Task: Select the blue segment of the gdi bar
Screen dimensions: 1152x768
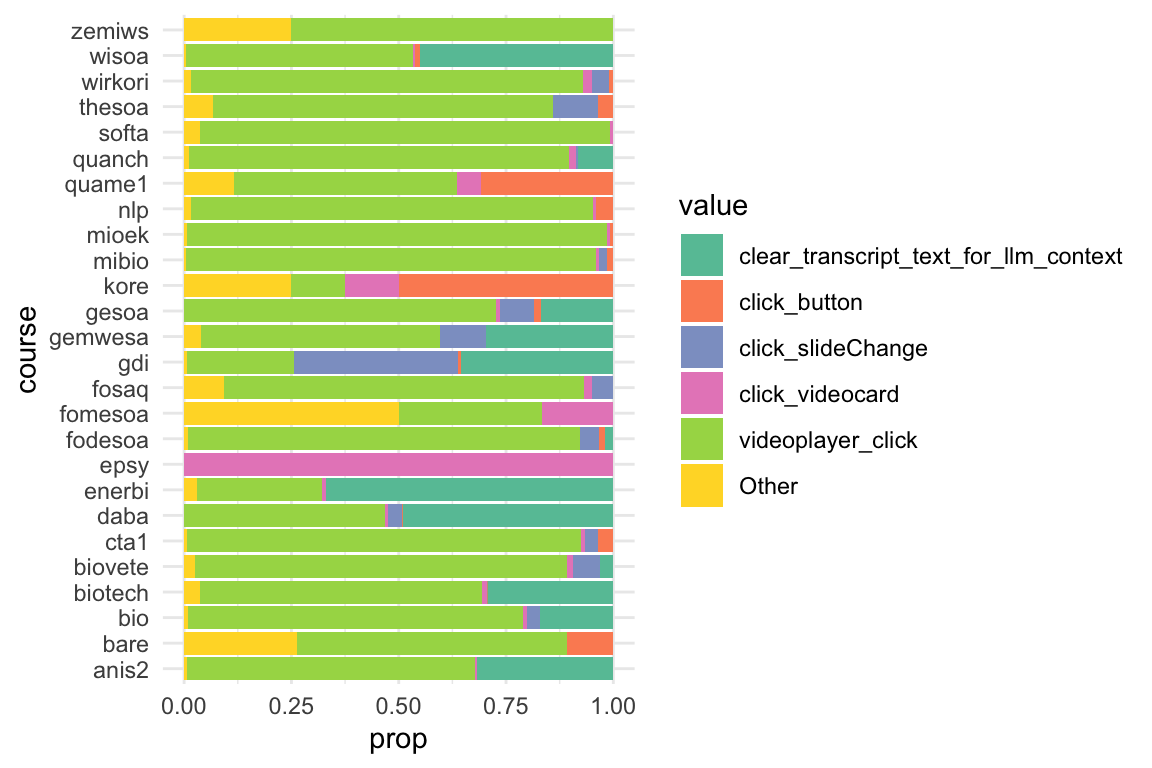Action: click(x=375, y=362)
